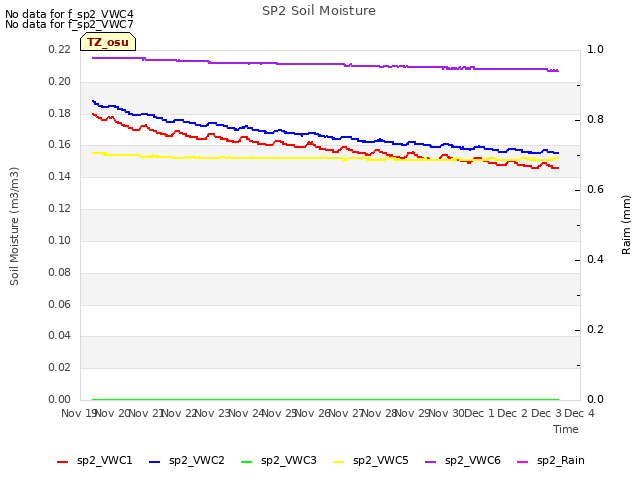Click the 'No data for f_sp2_VWC4' message
The image size is (640, 480).
click(x=69, y=14)
